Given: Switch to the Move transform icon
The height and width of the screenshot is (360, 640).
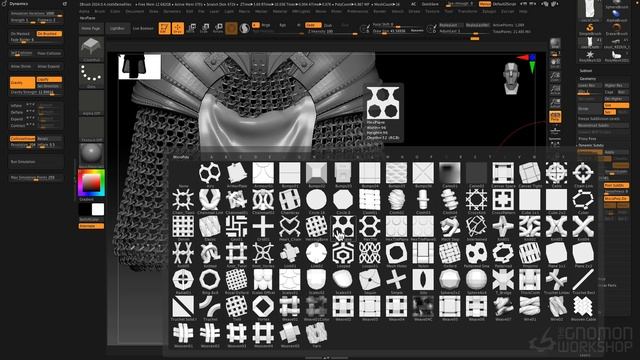Looking at the screenshot, I should (191, 28).
